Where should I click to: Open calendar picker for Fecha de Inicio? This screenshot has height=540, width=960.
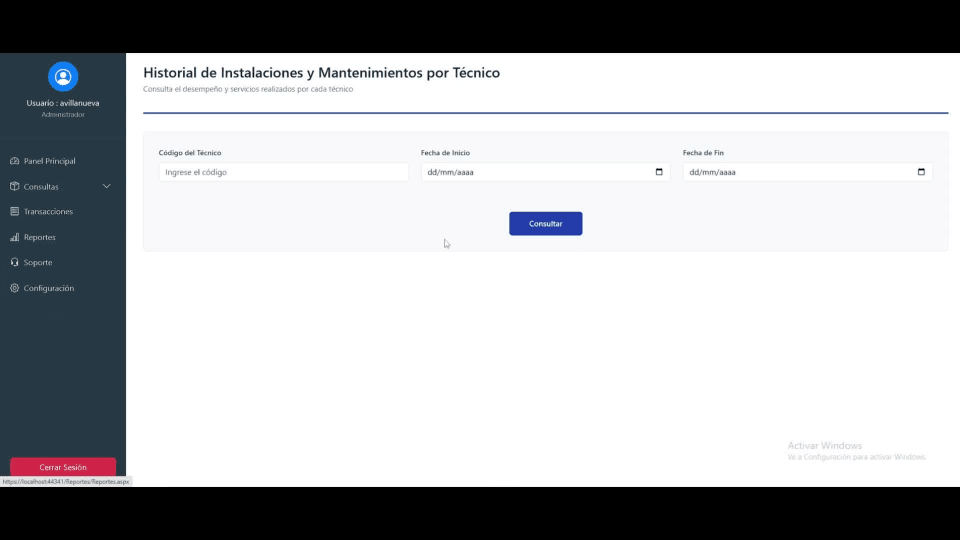coord(659,172)
